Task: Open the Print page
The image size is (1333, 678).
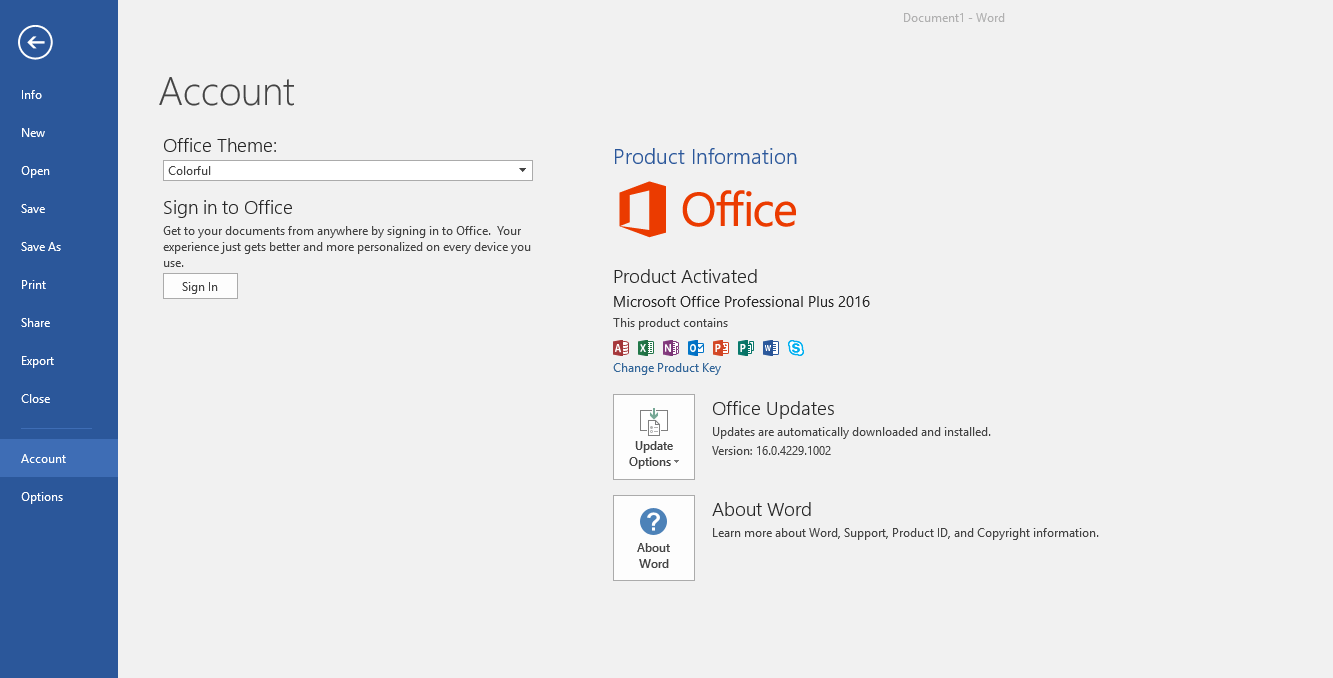Action: pos(59,285)
